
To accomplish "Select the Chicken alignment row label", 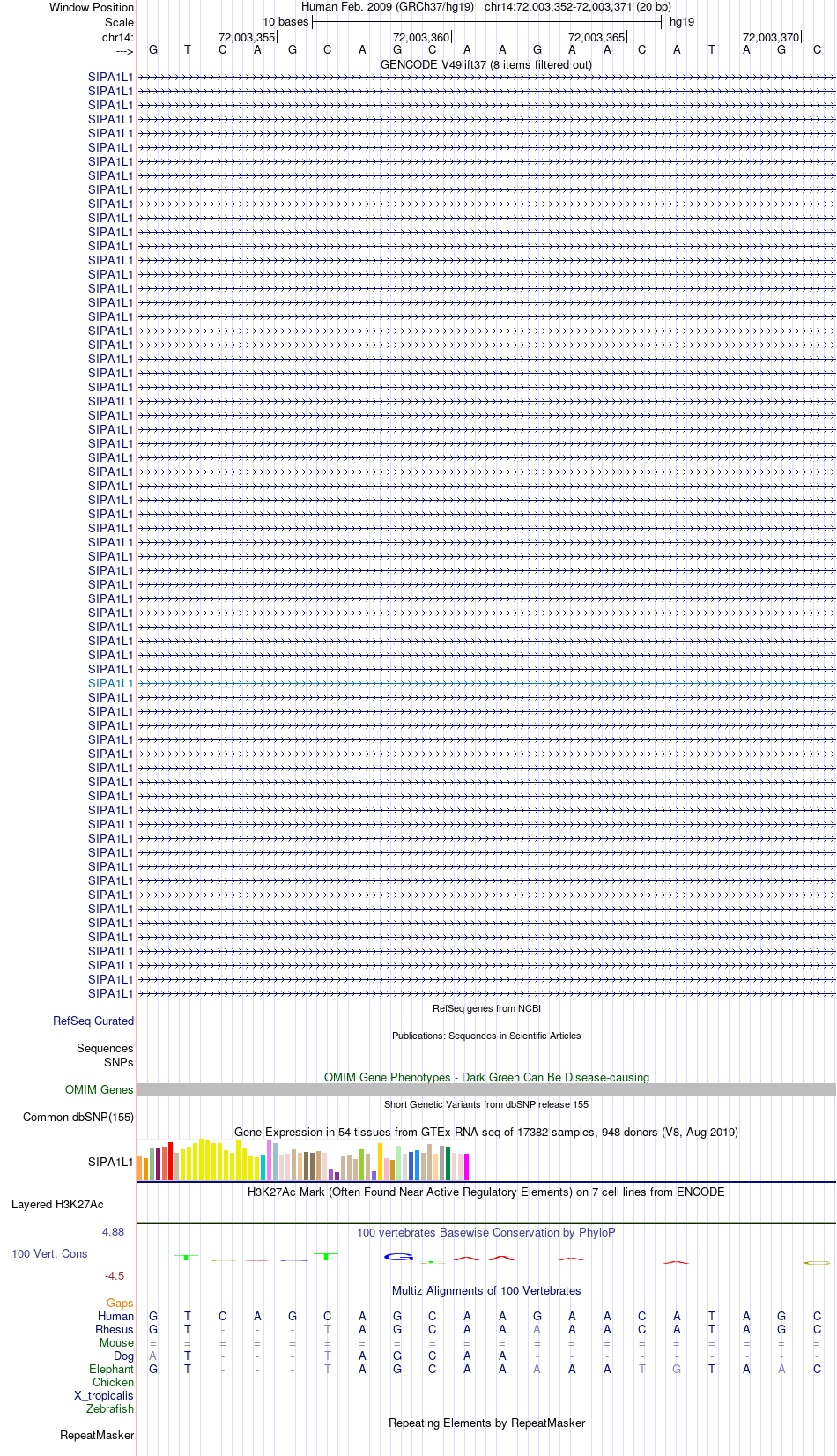I will [113, 1382].
